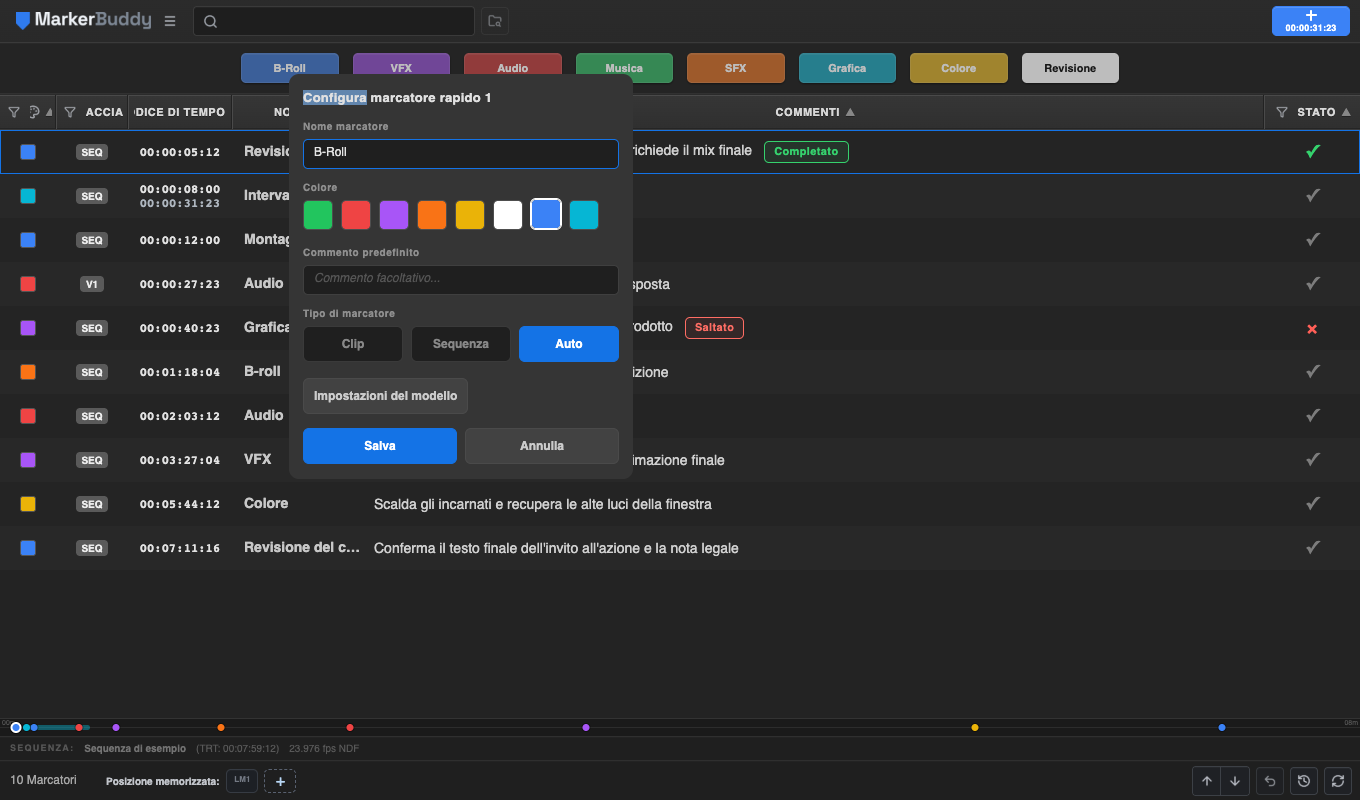Select Auto marker type
1360x800 pixels.
[569, 344]
